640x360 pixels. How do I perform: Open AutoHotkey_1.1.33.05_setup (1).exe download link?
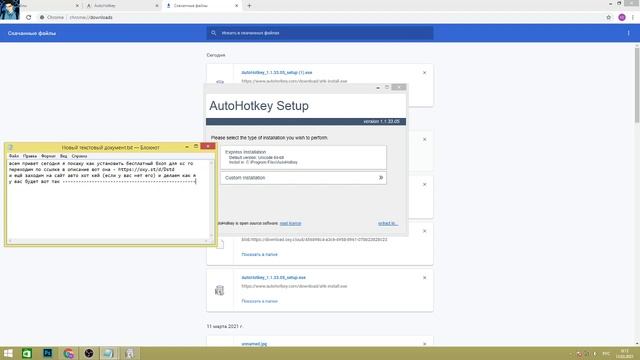pyautogui.click(x=277, y=73)
